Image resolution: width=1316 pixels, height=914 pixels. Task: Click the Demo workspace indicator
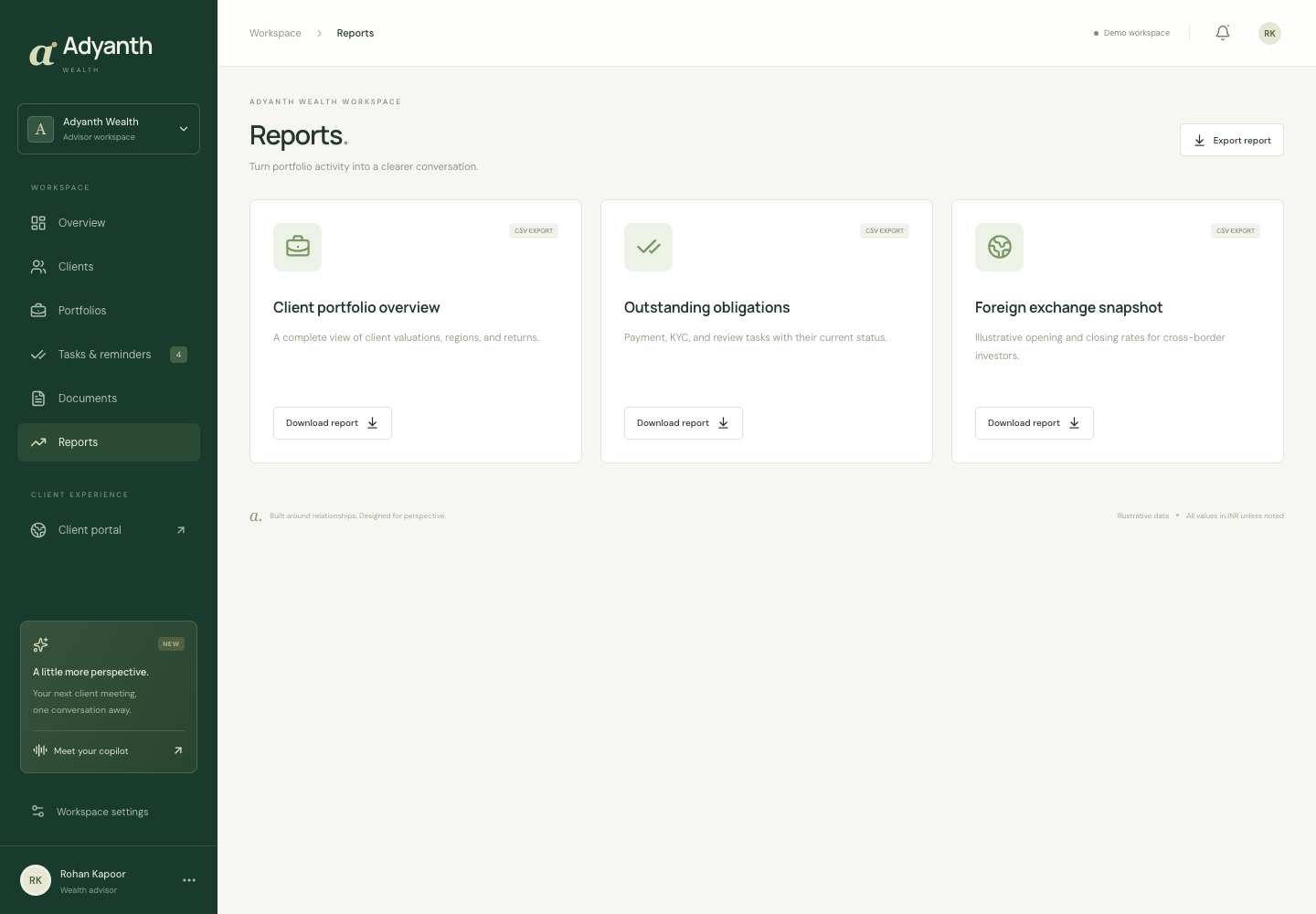pyautogui.click(x=1131, y=33)
